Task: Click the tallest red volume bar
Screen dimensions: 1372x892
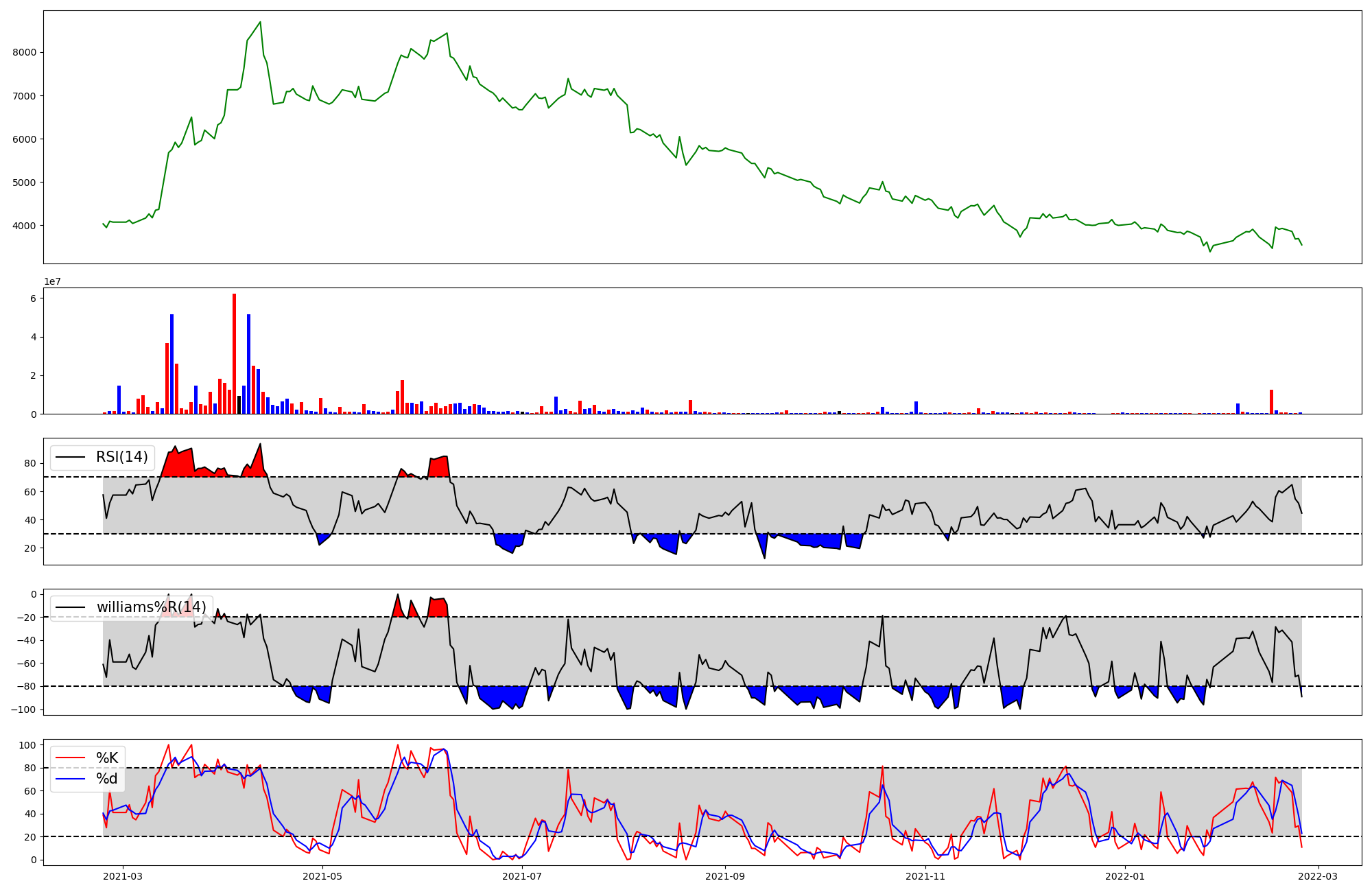Action: (234, 353)
